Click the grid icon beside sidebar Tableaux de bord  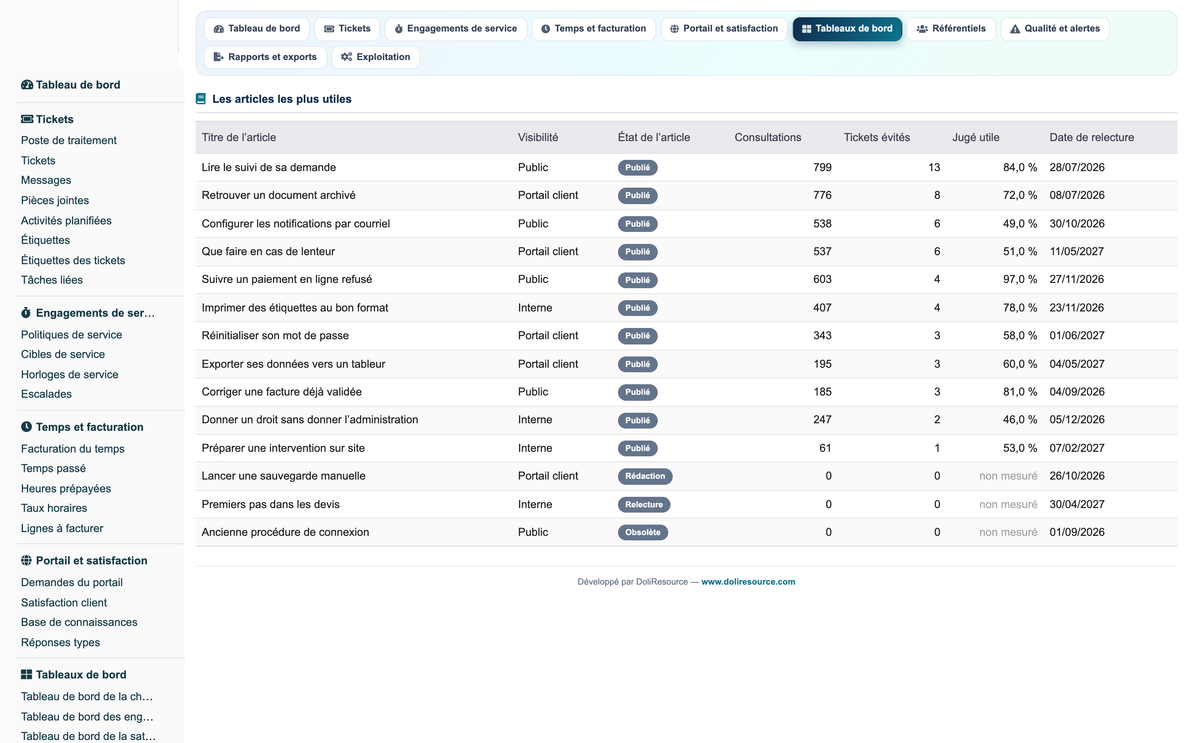pos(27,675)
